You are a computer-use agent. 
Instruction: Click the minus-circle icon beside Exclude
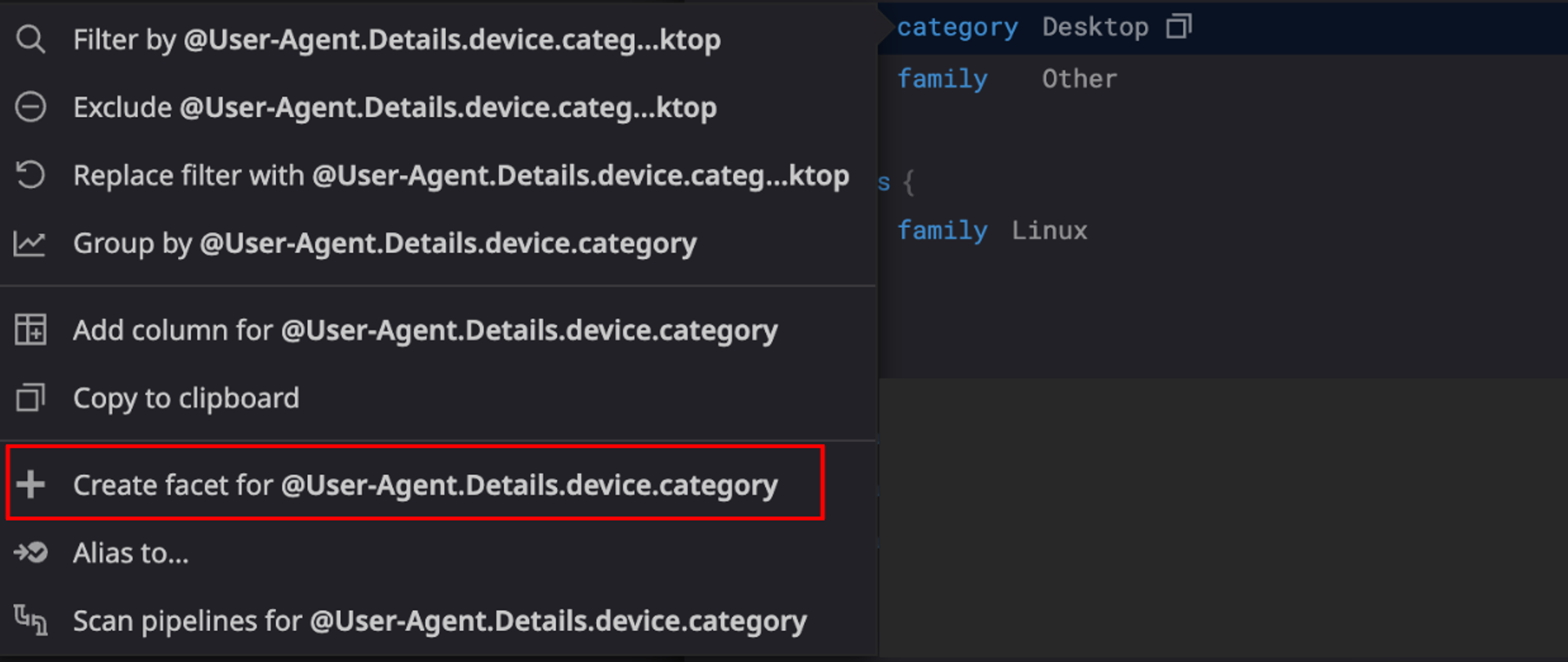pyautogui.click(x=31, y=106)
